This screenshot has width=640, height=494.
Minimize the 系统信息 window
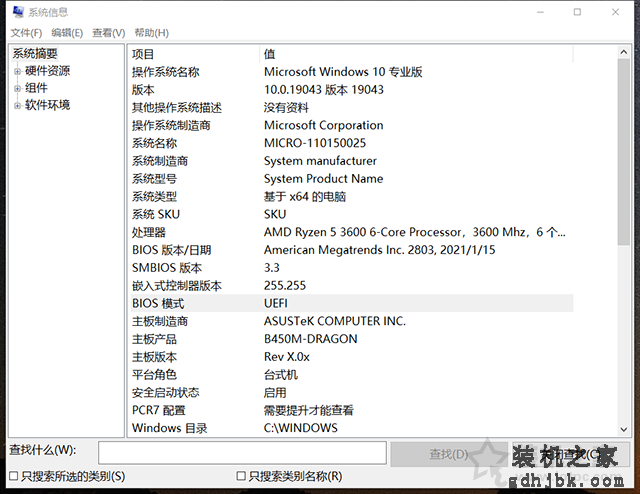(540, 12)
